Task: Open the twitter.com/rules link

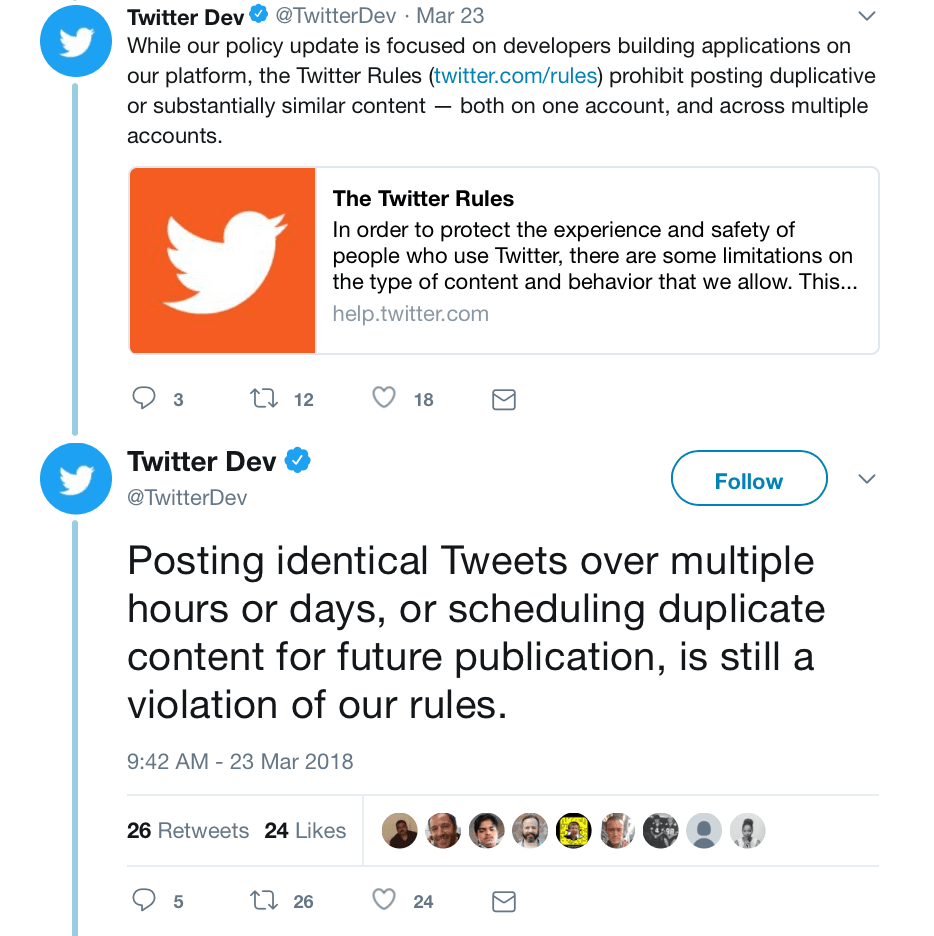Action: (515, 76)
